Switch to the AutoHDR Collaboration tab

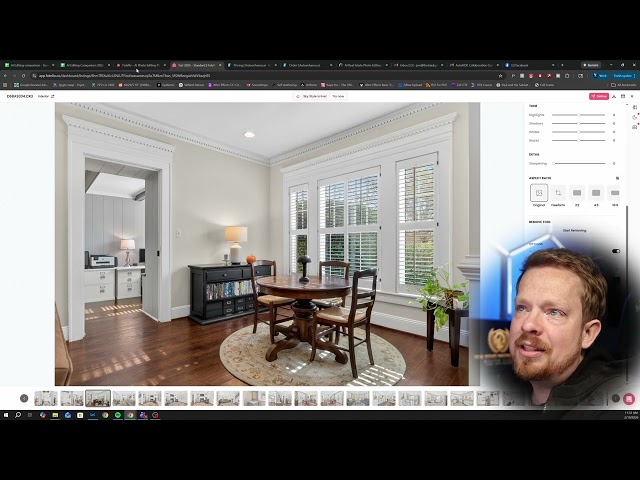point(473,65)
